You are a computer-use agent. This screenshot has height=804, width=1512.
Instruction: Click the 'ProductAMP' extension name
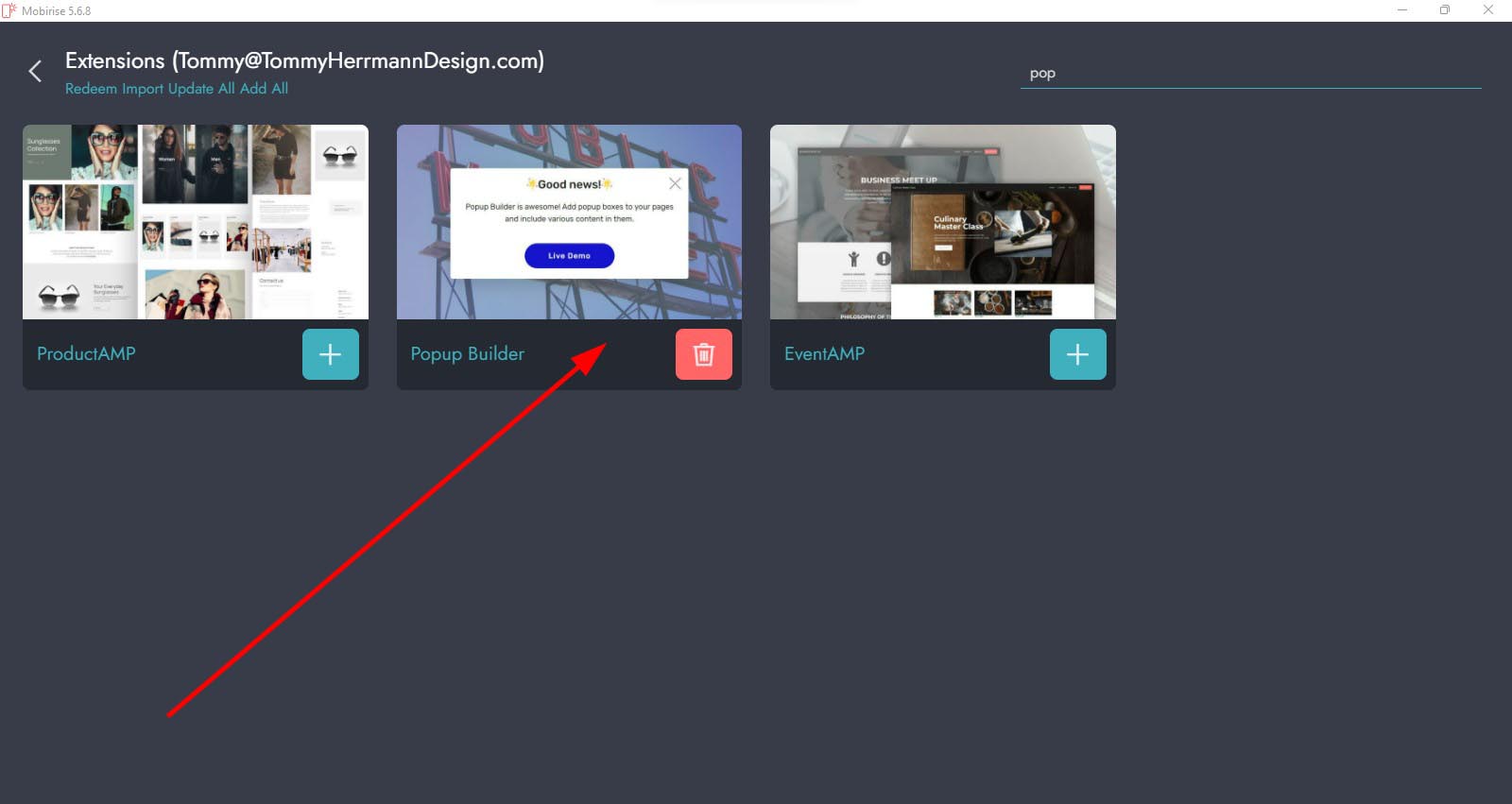click(x=86, y=353)
